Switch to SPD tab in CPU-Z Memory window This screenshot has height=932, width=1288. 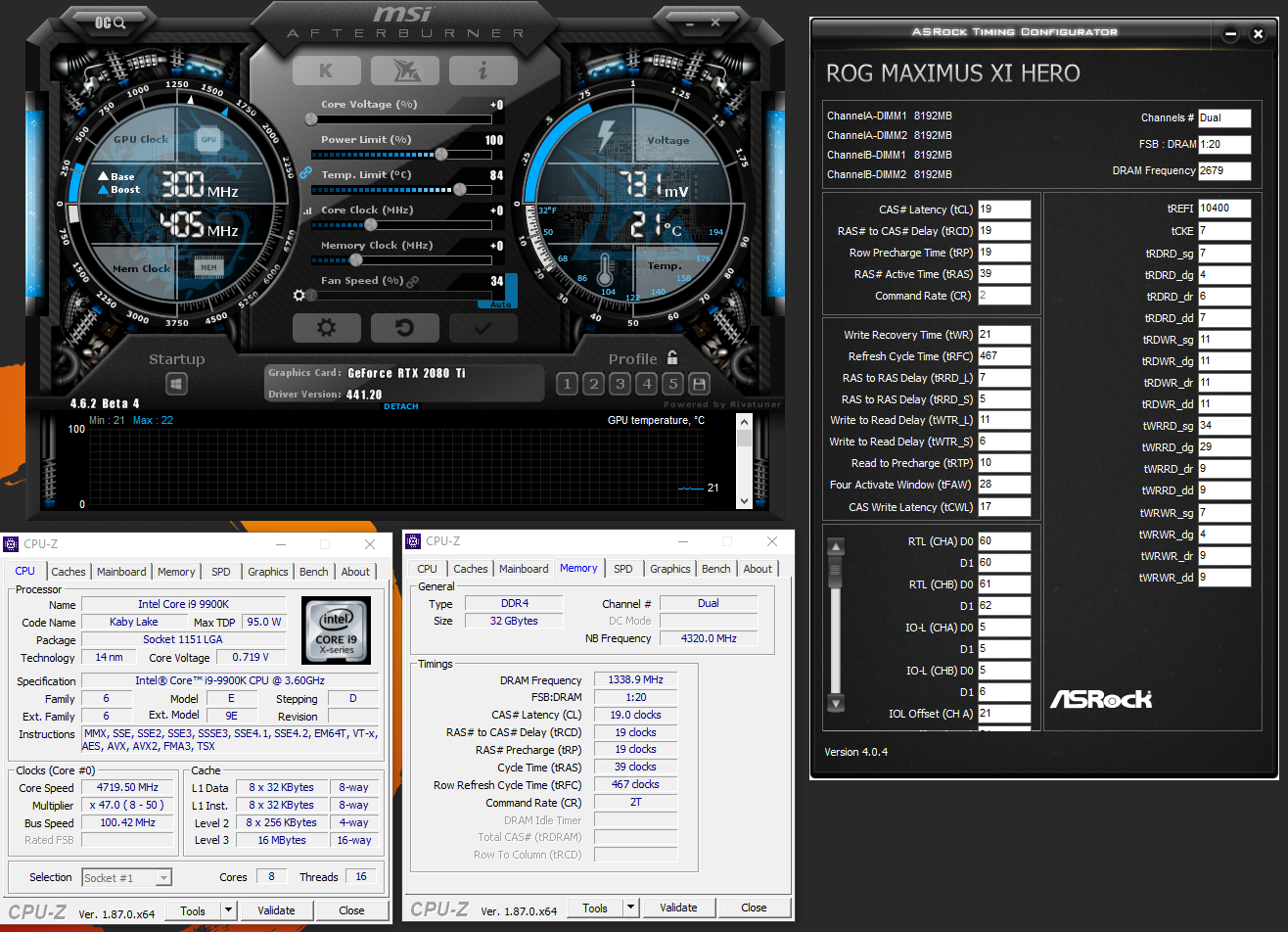pyautogui.click(x=623, y=569)
